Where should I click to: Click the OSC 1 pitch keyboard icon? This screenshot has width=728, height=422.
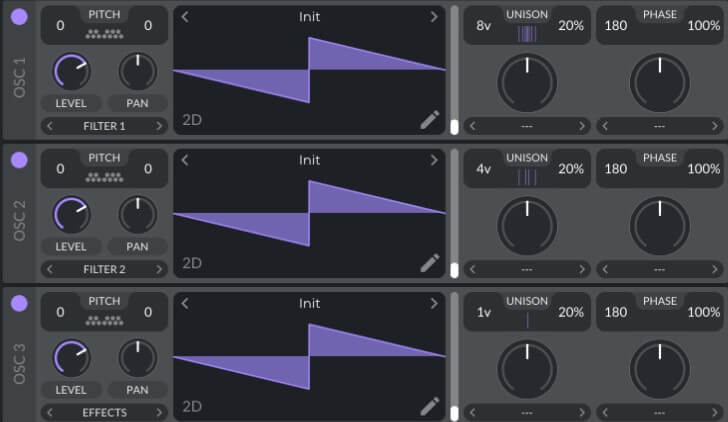(104, 34)
